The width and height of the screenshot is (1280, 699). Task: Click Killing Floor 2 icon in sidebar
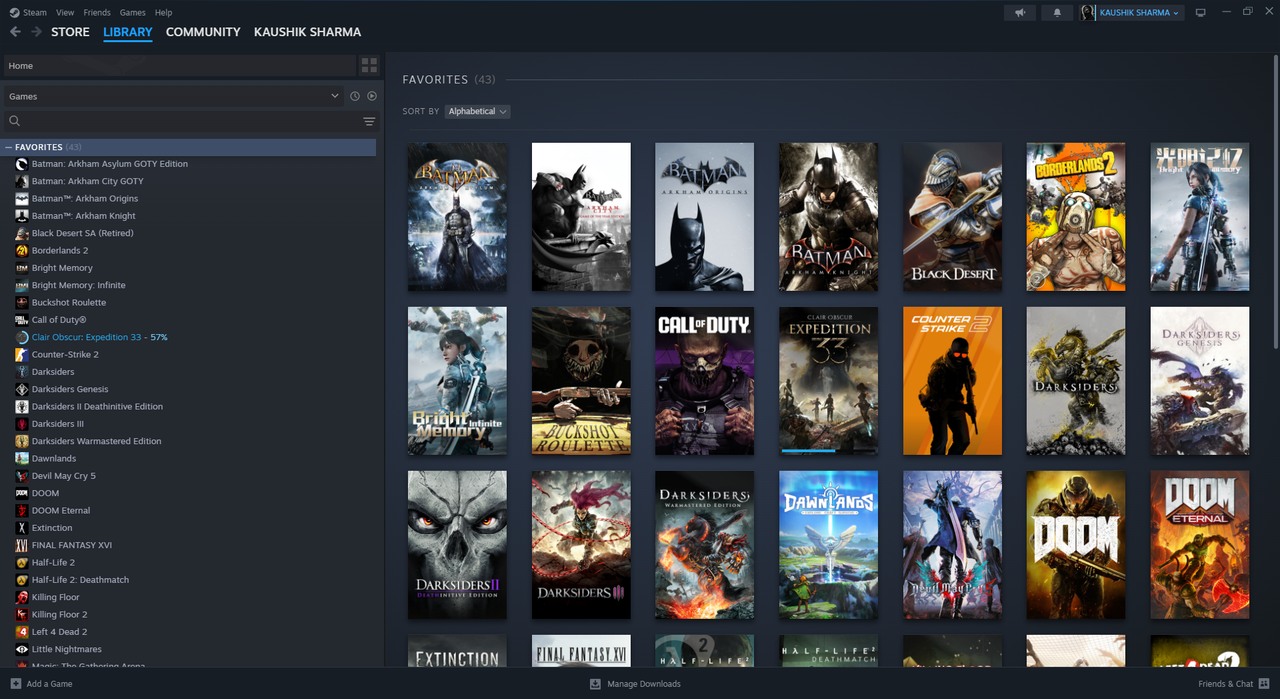click(22, 615)
